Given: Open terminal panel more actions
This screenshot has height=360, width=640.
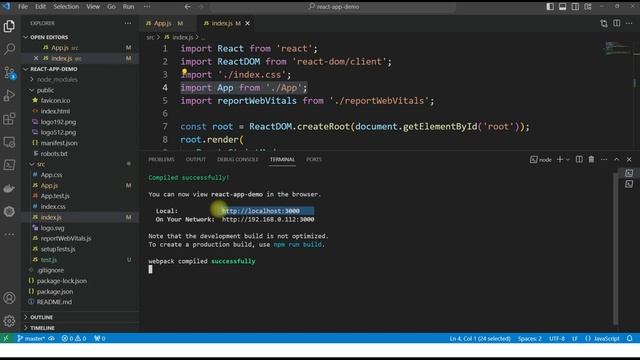Looking at the screenshot, I should [x=604, y=160].
